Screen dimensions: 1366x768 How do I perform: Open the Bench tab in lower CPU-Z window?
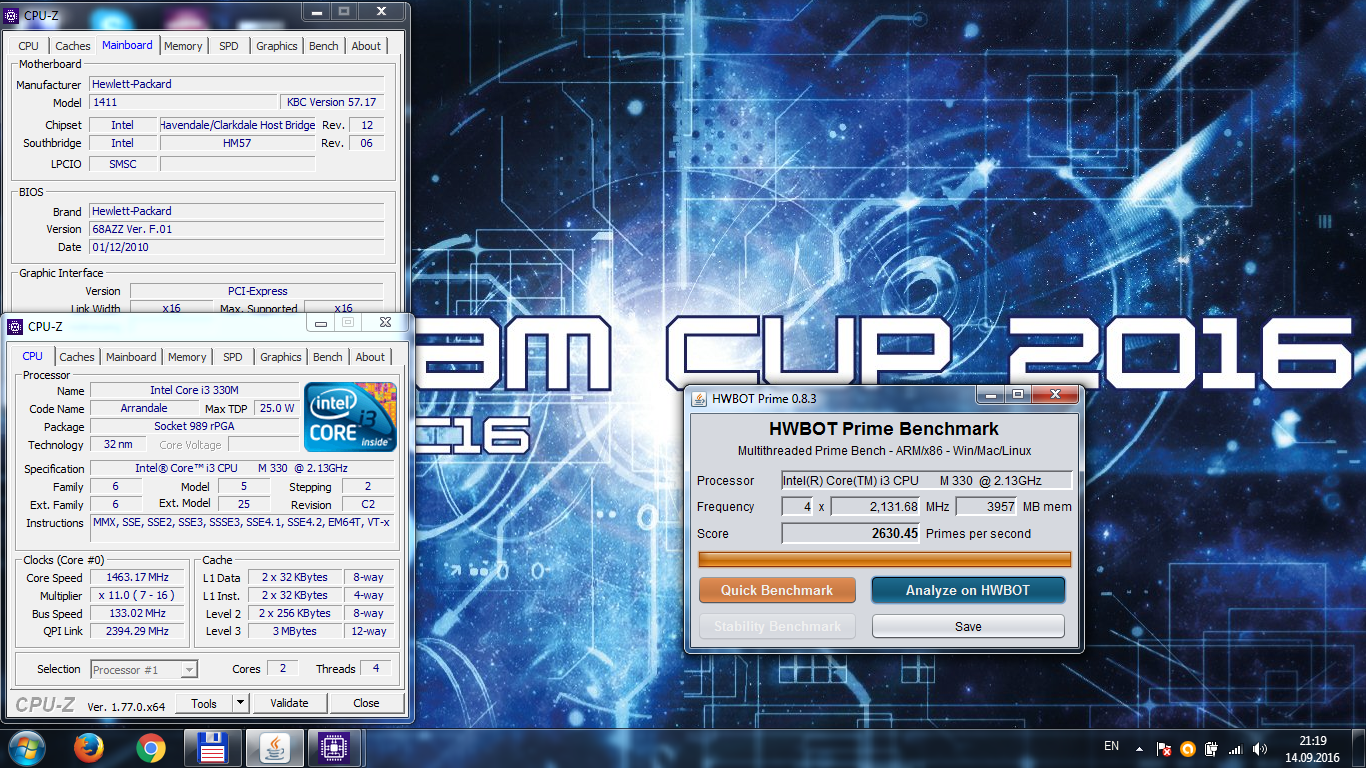point(328,357)
